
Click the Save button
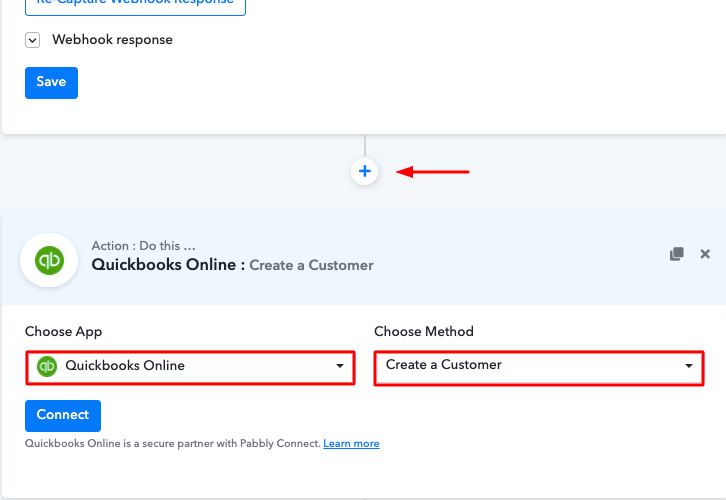51,83
